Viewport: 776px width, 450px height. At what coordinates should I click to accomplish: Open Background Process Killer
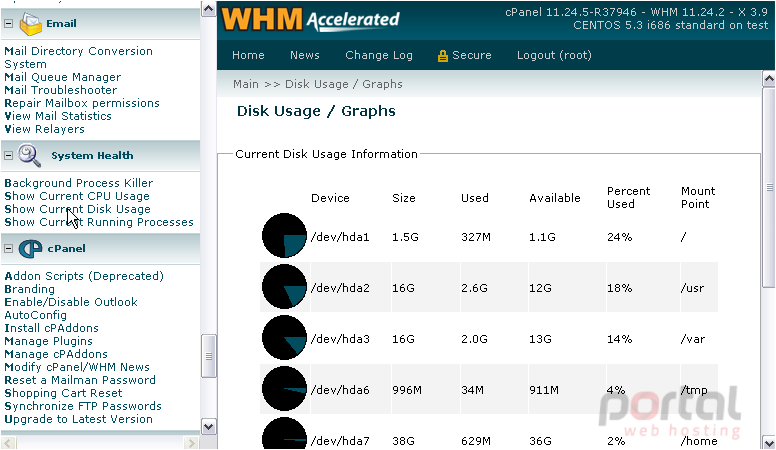(79, 183)
